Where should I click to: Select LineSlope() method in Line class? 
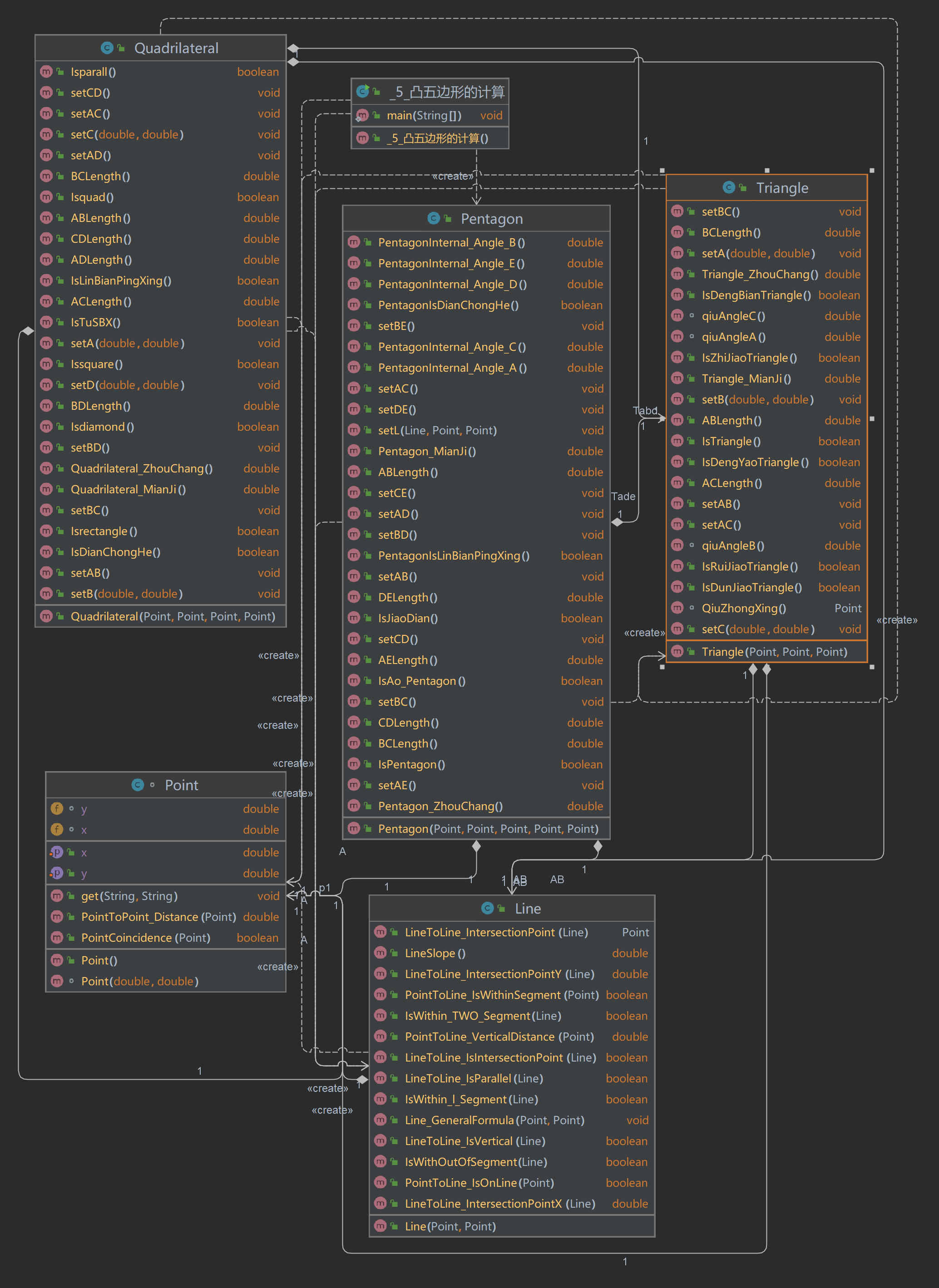click(435, 954)
